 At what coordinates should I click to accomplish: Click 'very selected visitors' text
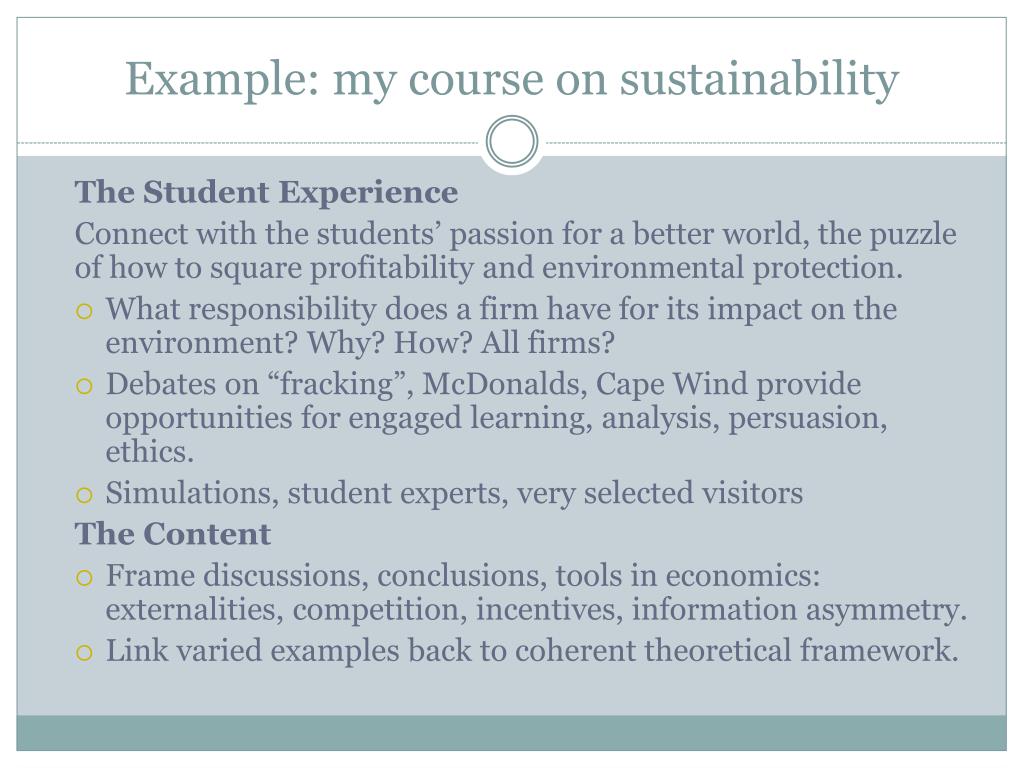coord(660,494)
